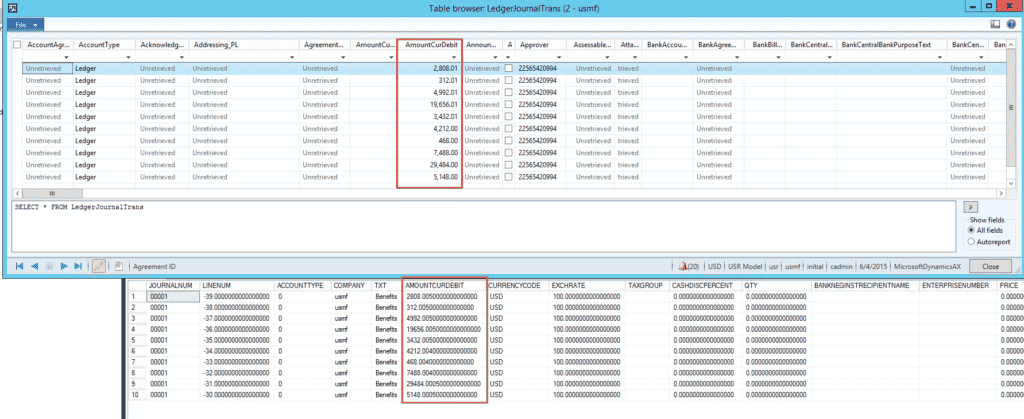Screen dimensions: 1024x419
Task: Open the Assessable... column filter dropdown
Action: pos(609,57)
